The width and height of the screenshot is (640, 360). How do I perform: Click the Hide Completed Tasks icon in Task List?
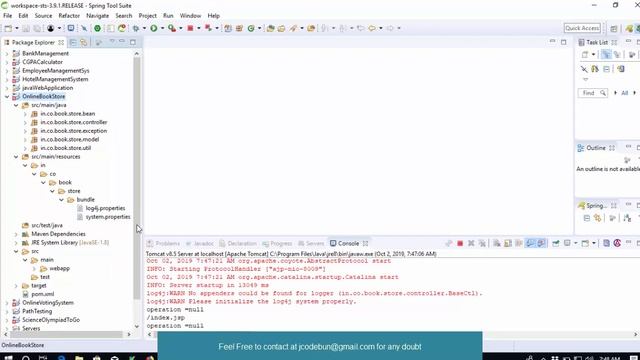point(584,69)
